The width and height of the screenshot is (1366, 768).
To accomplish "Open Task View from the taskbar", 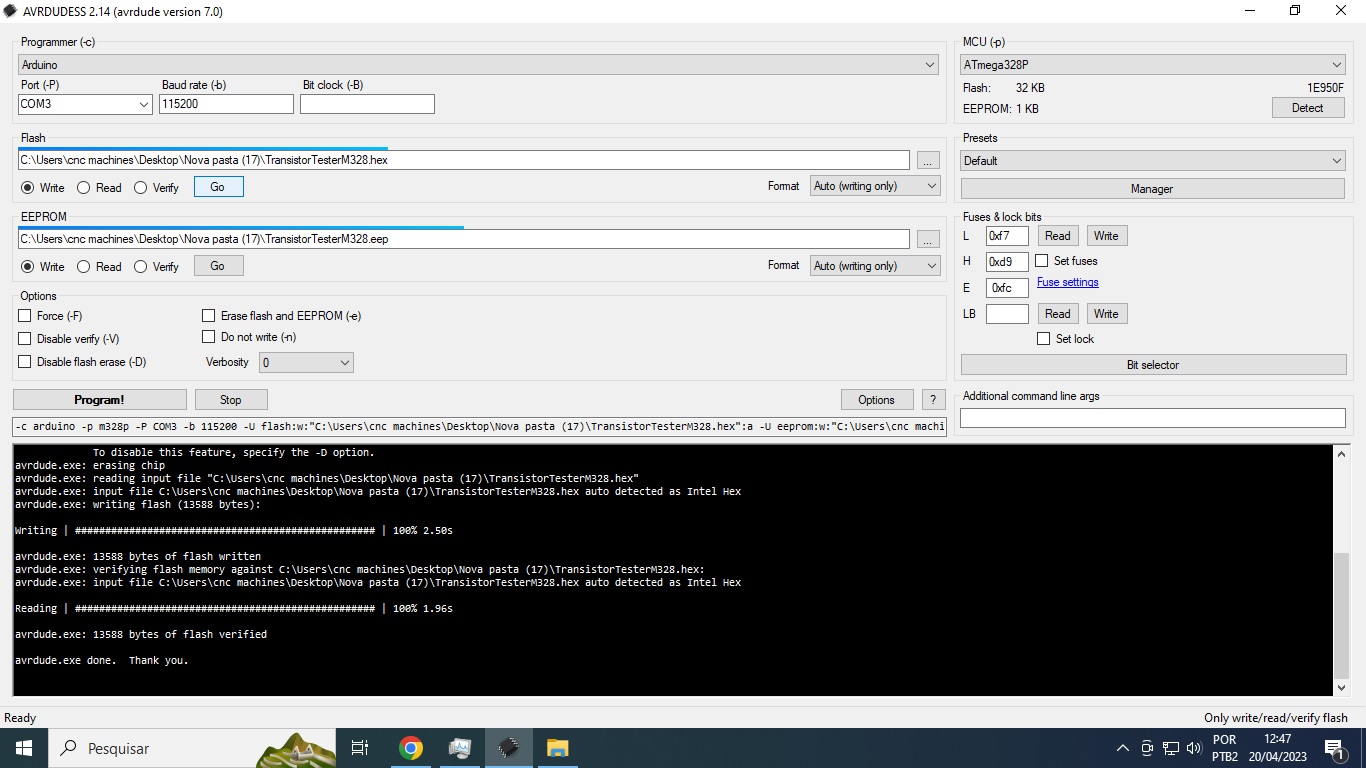I will point(360,748).
